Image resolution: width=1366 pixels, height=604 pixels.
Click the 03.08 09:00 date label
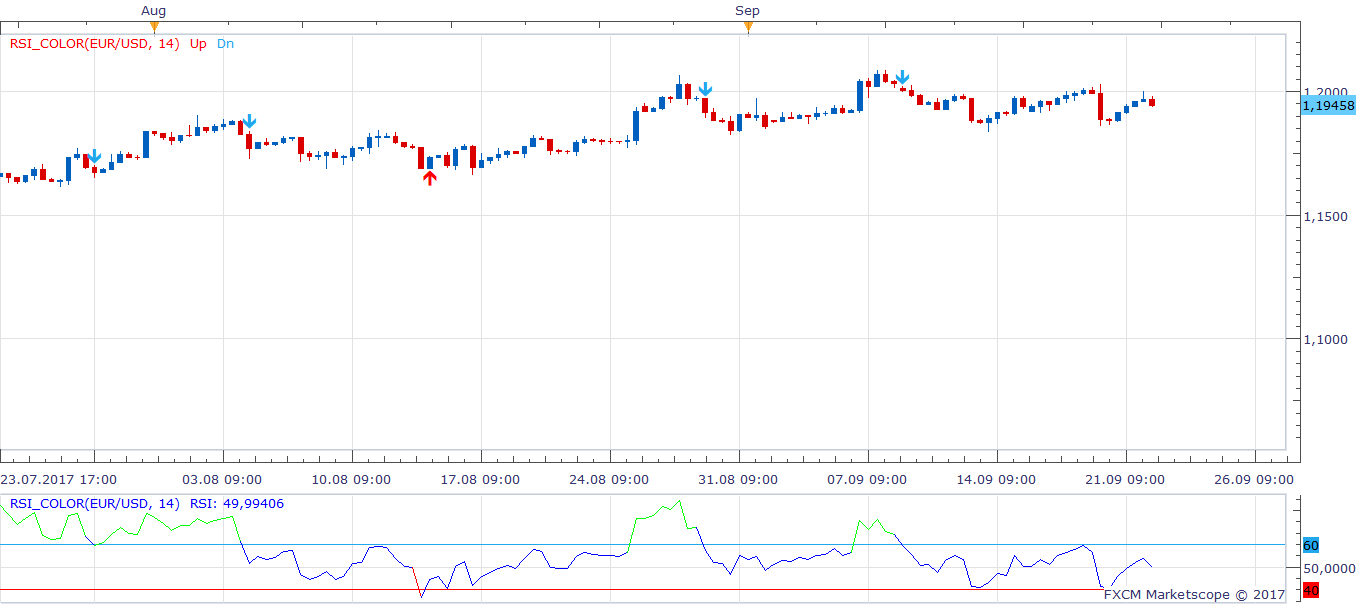(222, 479)
